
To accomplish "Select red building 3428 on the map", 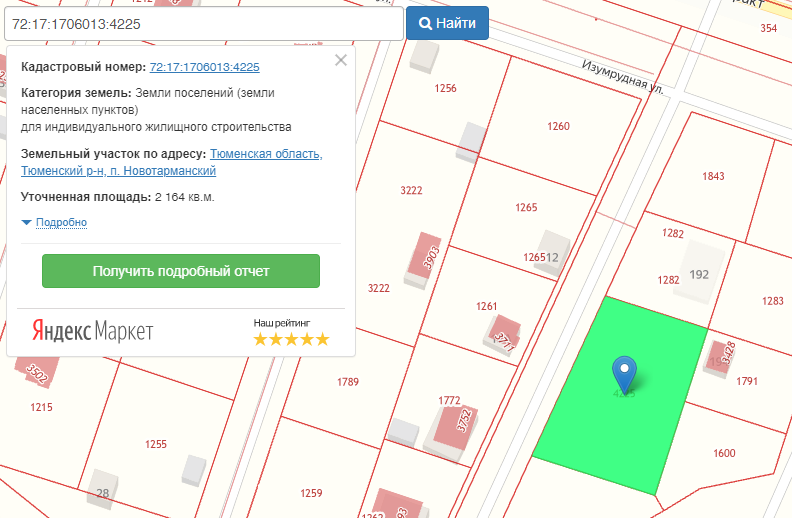I will point(721,356).
